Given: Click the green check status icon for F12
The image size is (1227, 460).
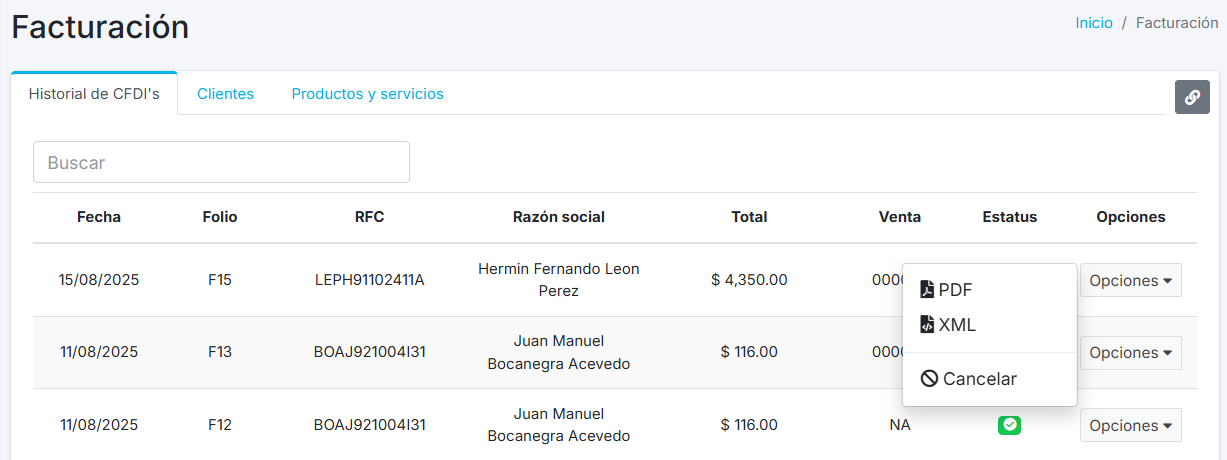Looking at the screenshot, I should [x=1009, y=425].
